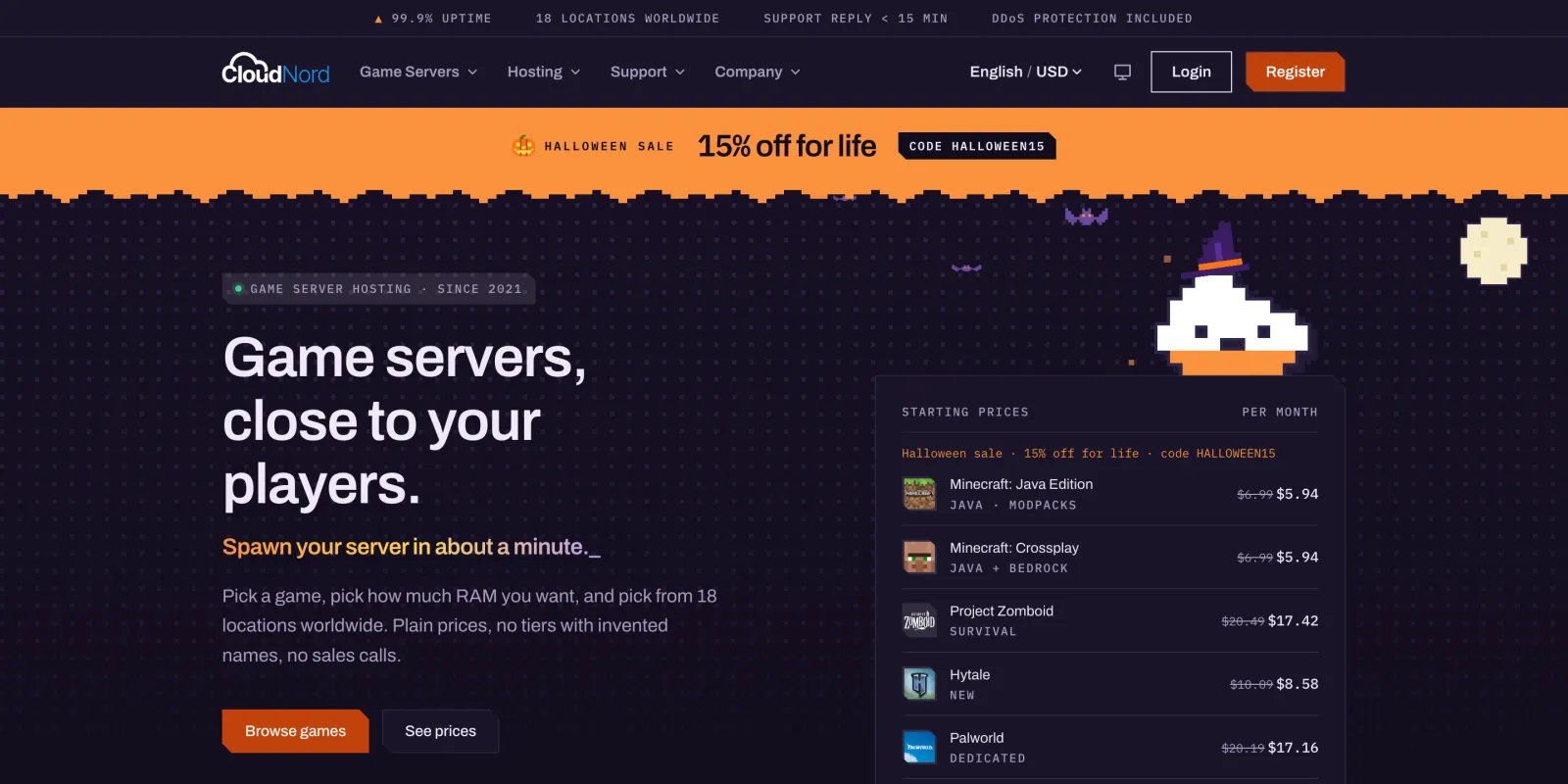
Task: Click the '15% off for life' headline
Action: (787, 146)
